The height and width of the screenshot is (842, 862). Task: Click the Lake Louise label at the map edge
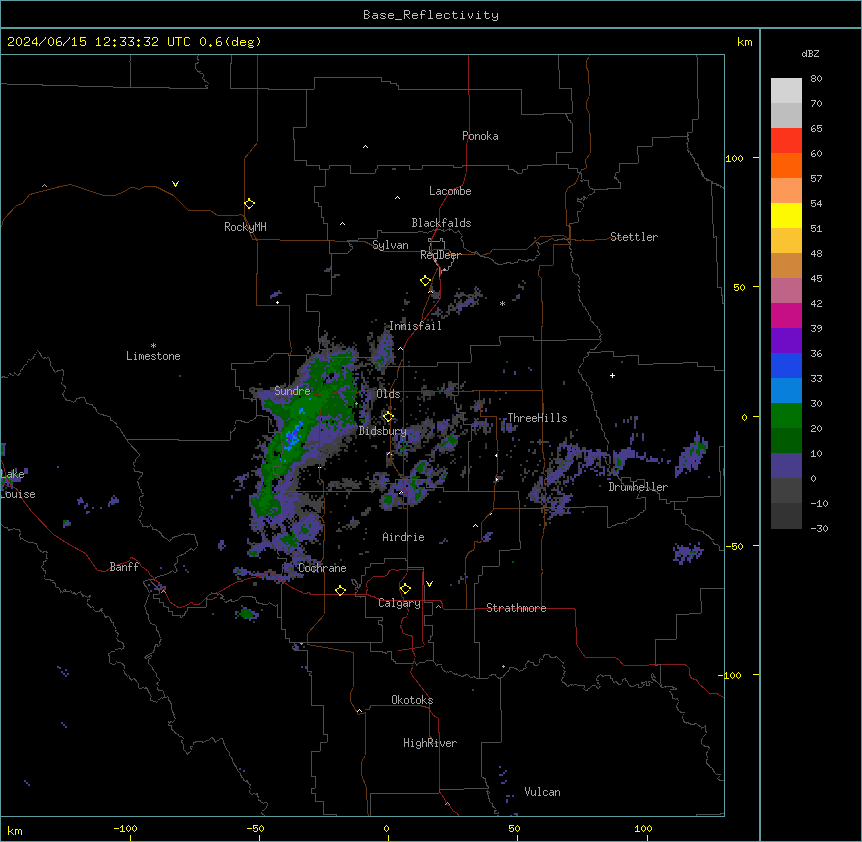pyautogui.click(x=16, y=484)
